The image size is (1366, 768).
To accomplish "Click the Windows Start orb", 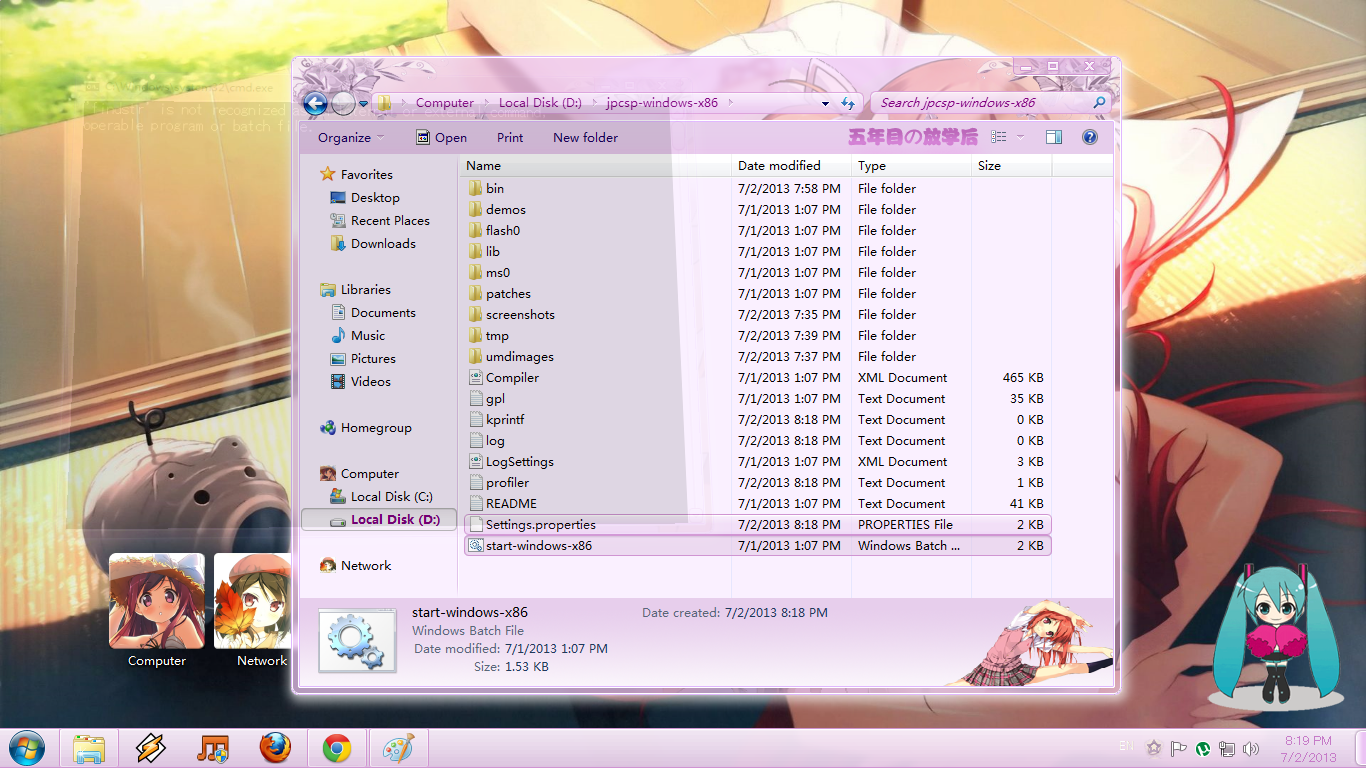I will click(27, 748).
